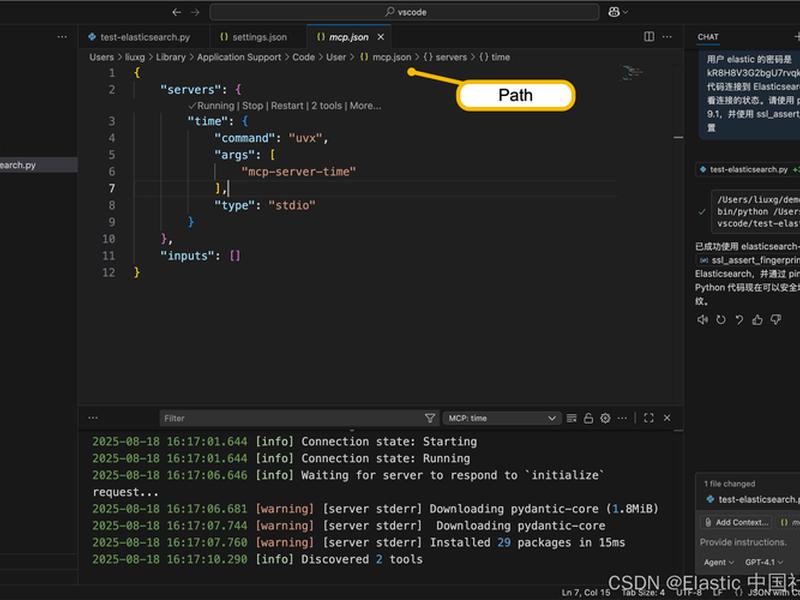This screenshot has width=800, height=600.
Task: Go back with the left arrow
Action: [x=177, y=12]
